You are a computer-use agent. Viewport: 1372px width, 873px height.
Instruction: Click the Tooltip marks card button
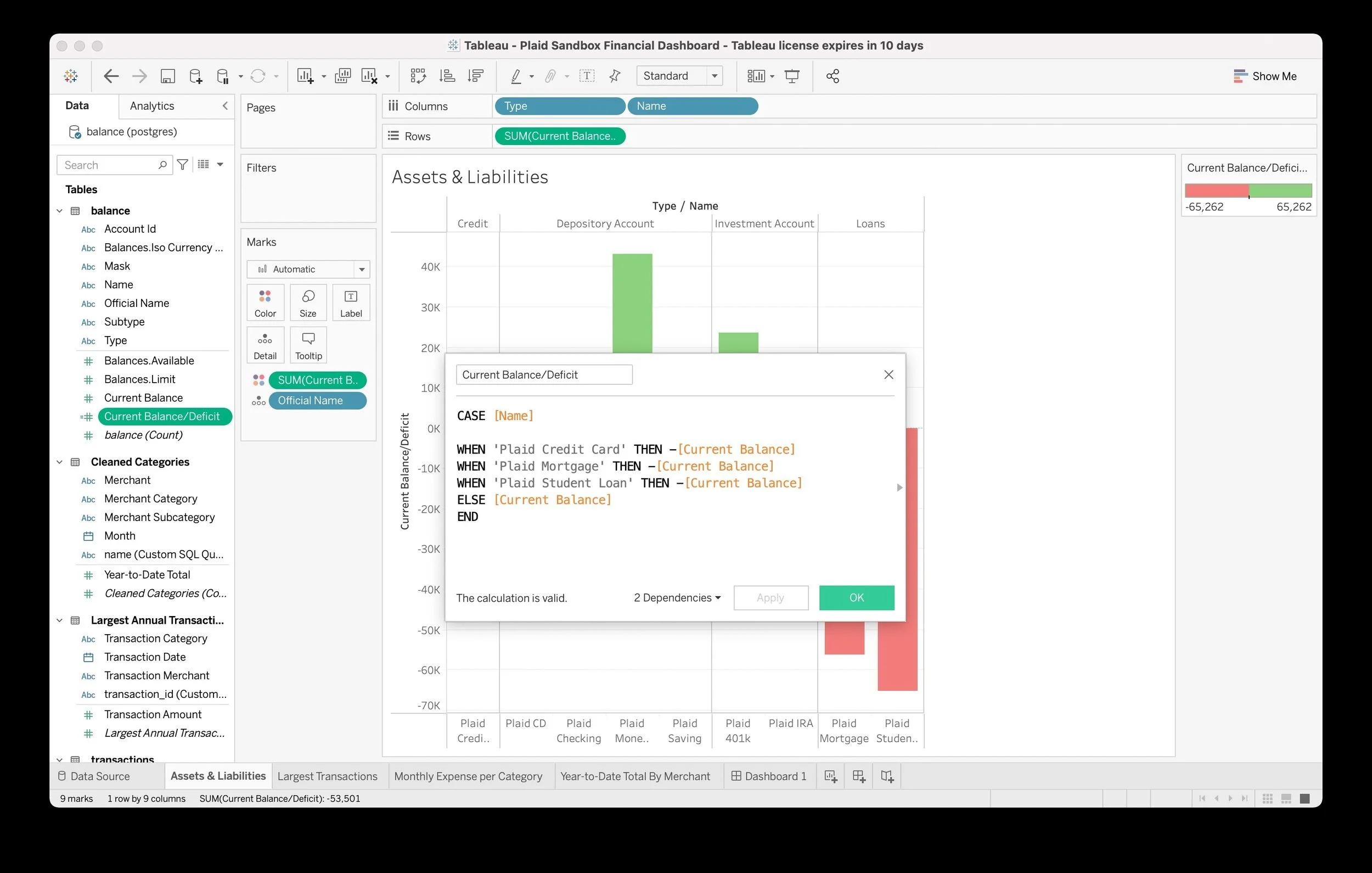pos(308,345)
